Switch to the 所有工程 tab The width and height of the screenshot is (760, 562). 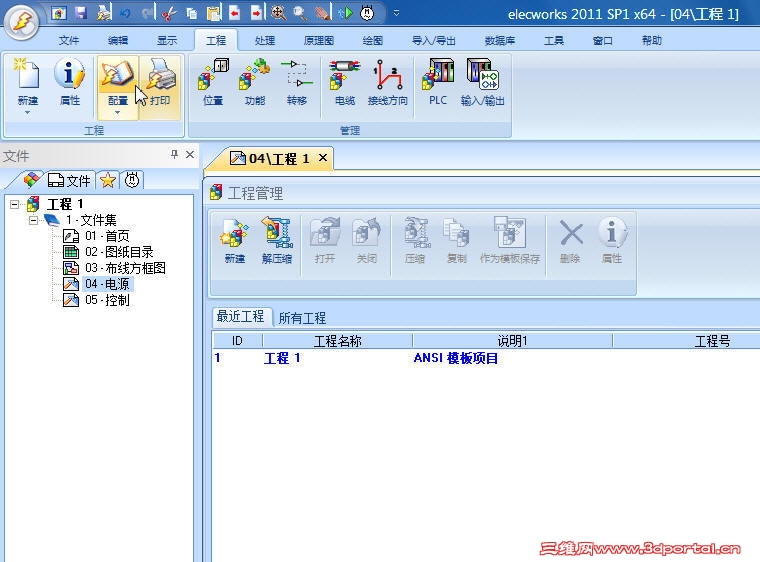[302, 319]
